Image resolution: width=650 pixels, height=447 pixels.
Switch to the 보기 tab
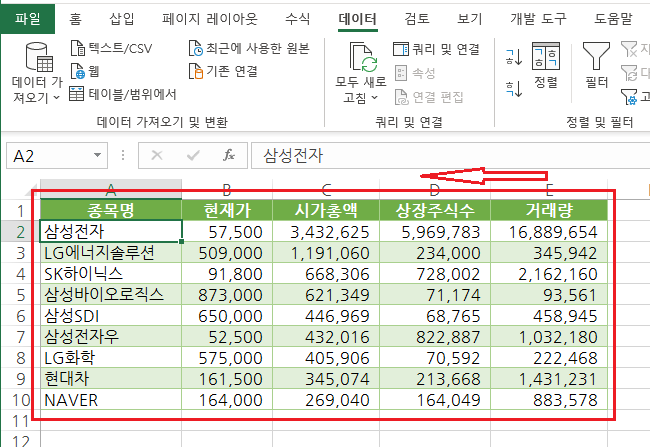point(470,19)
